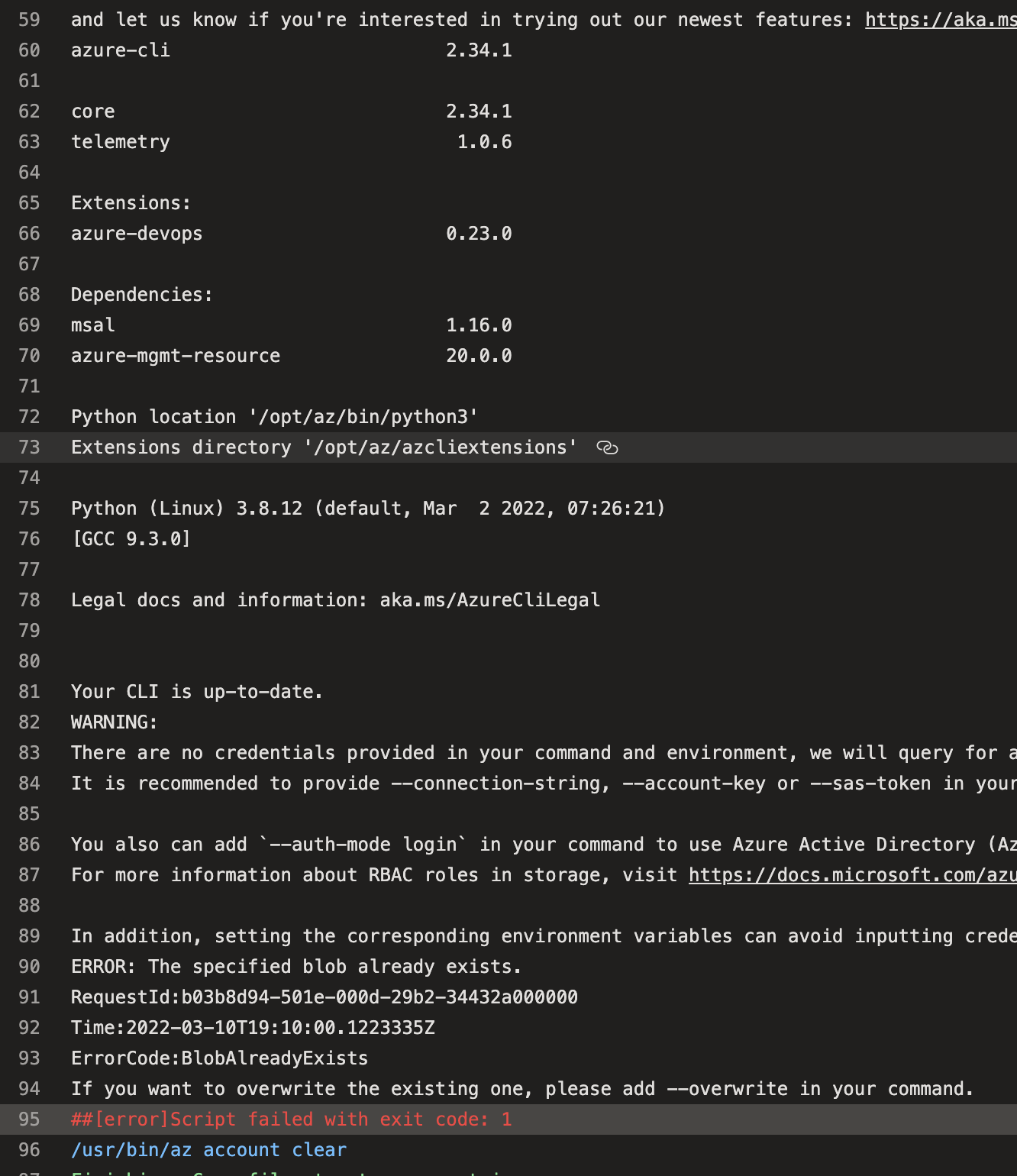Click the 'azure-devops' extension row
1017x1176 pixels.
(x=292, y=234)
